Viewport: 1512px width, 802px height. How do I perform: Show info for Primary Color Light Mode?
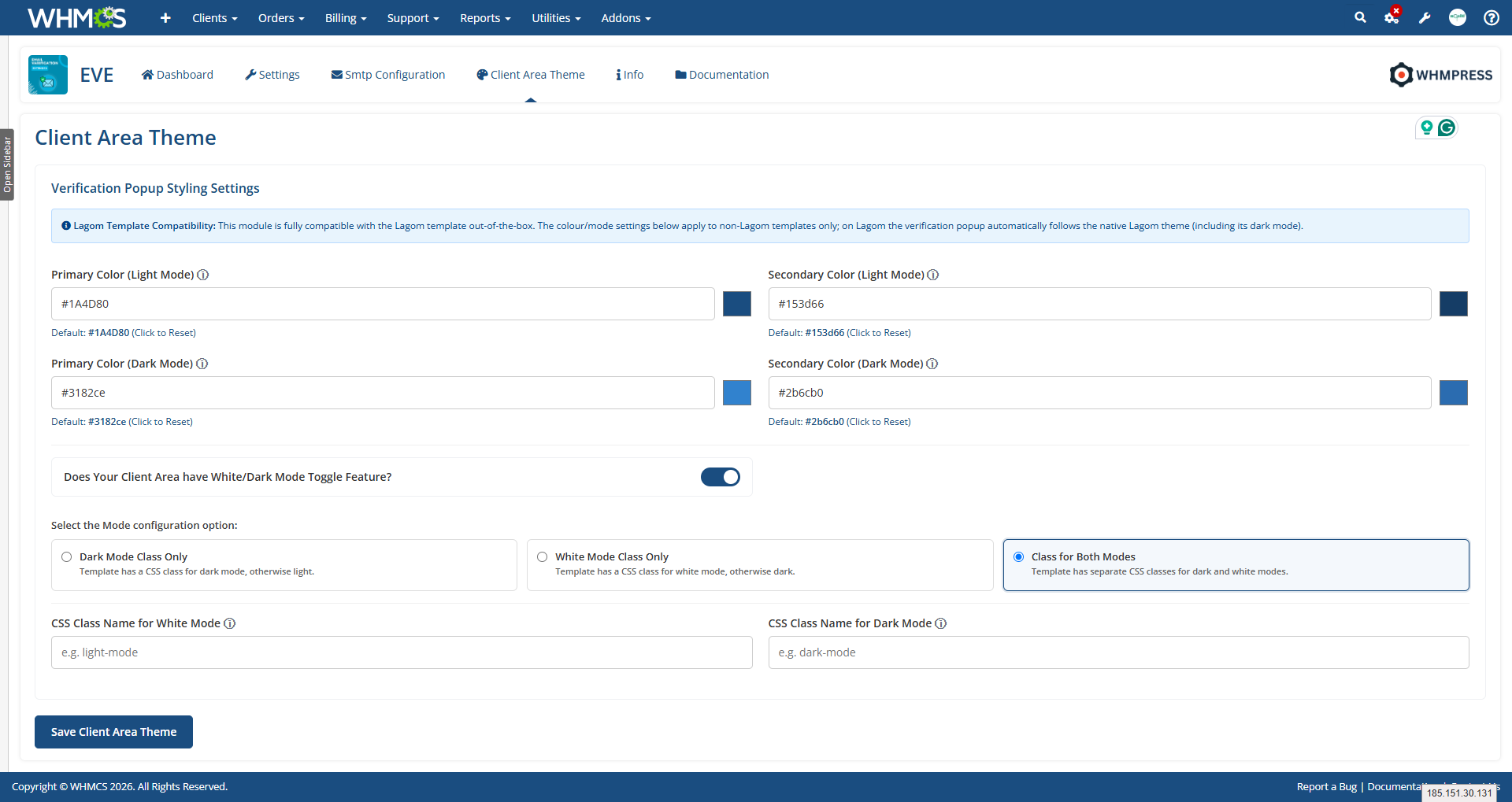203,275
